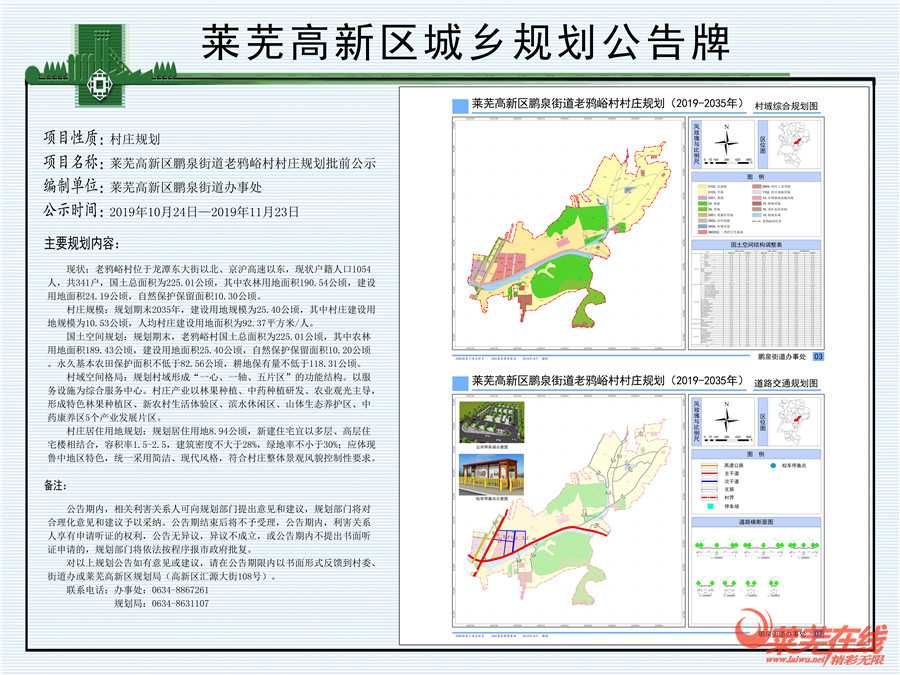The height and width of the screenshot is (675, 900).
Task: Switch to the 村域综合规划图 sheet
Action: [787, 106]
